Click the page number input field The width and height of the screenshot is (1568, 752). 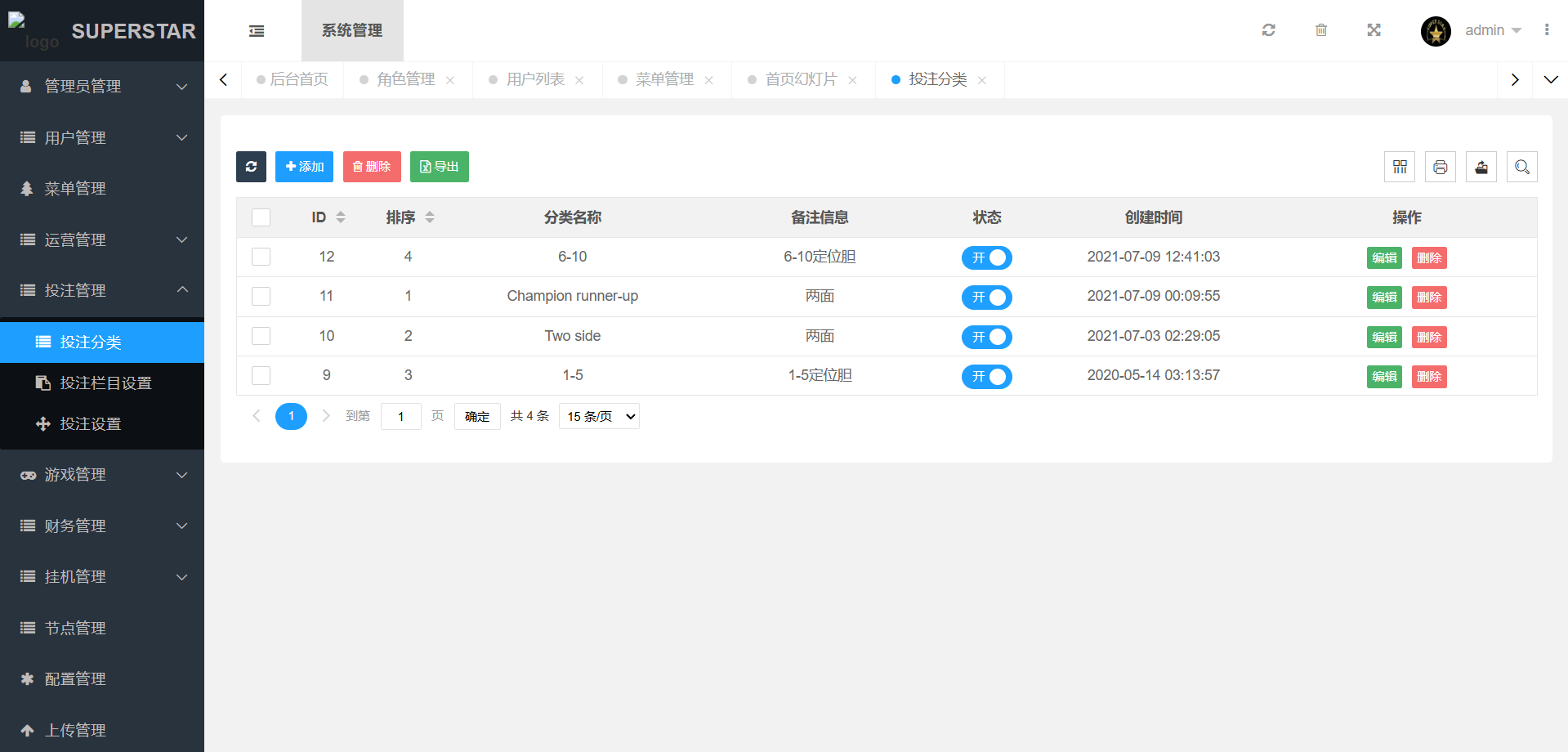(x=400, y=417)
